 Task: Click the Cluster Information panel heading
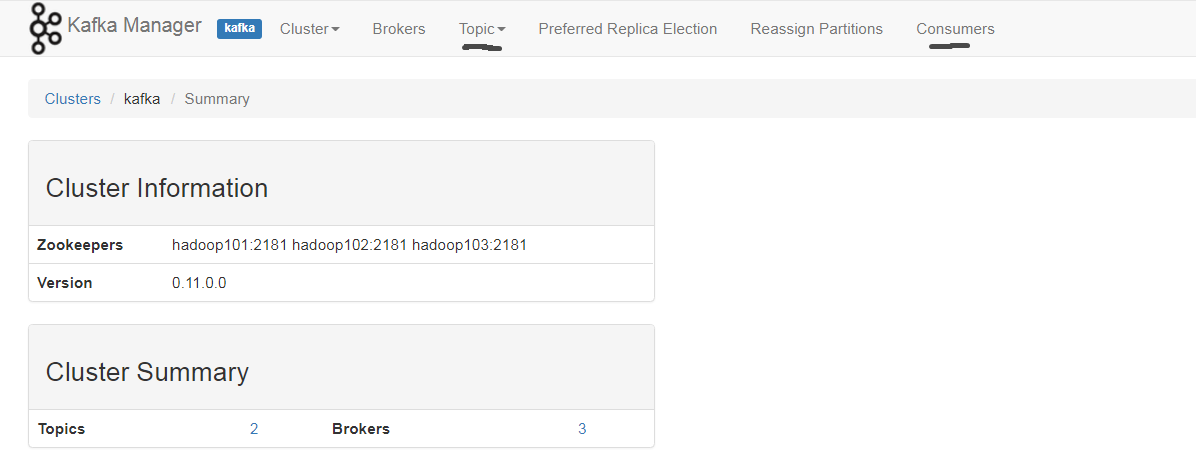pos(156,188)
